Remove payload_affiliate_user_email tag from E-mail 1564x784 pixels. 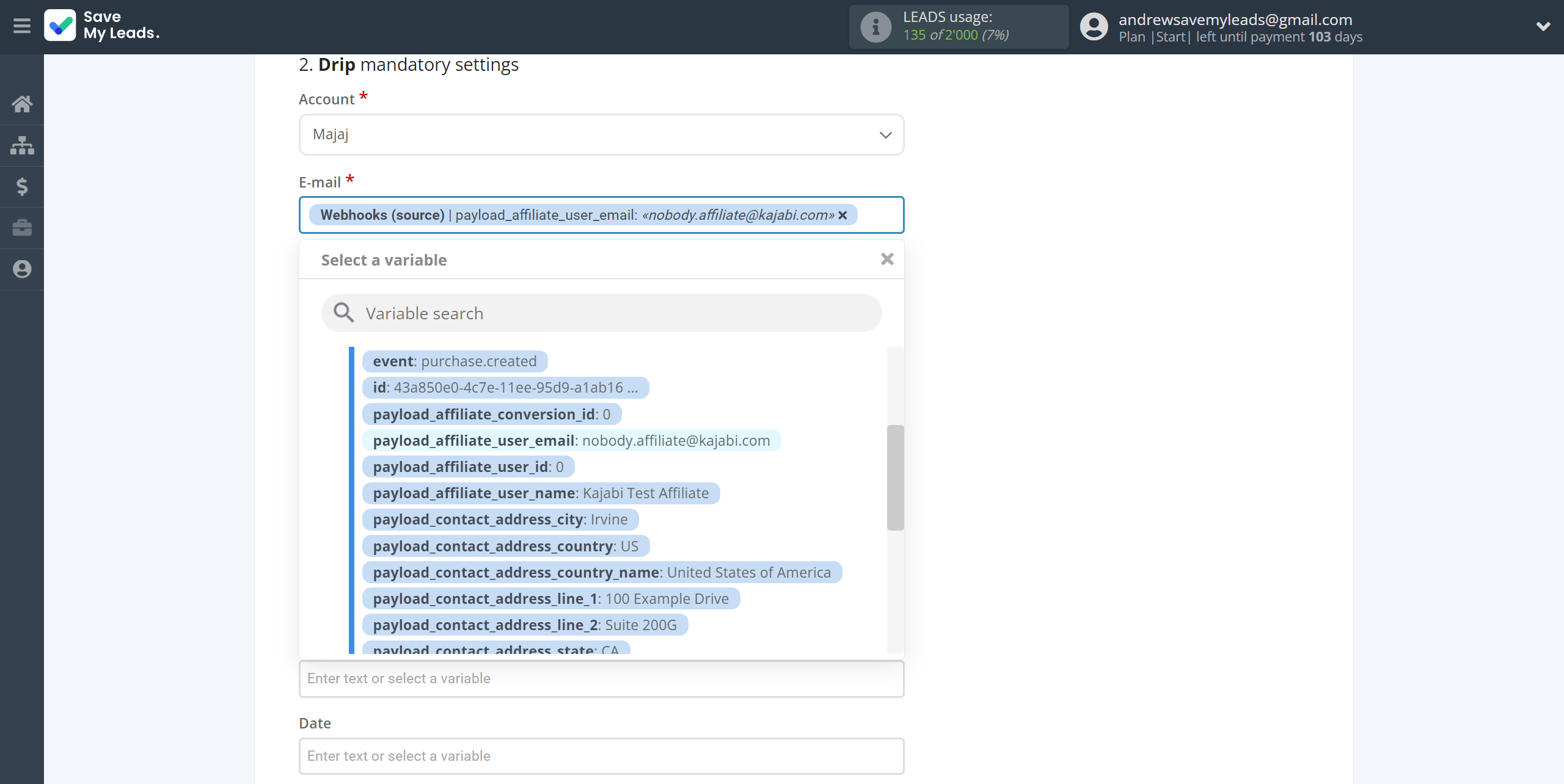(x=842, y=215)
